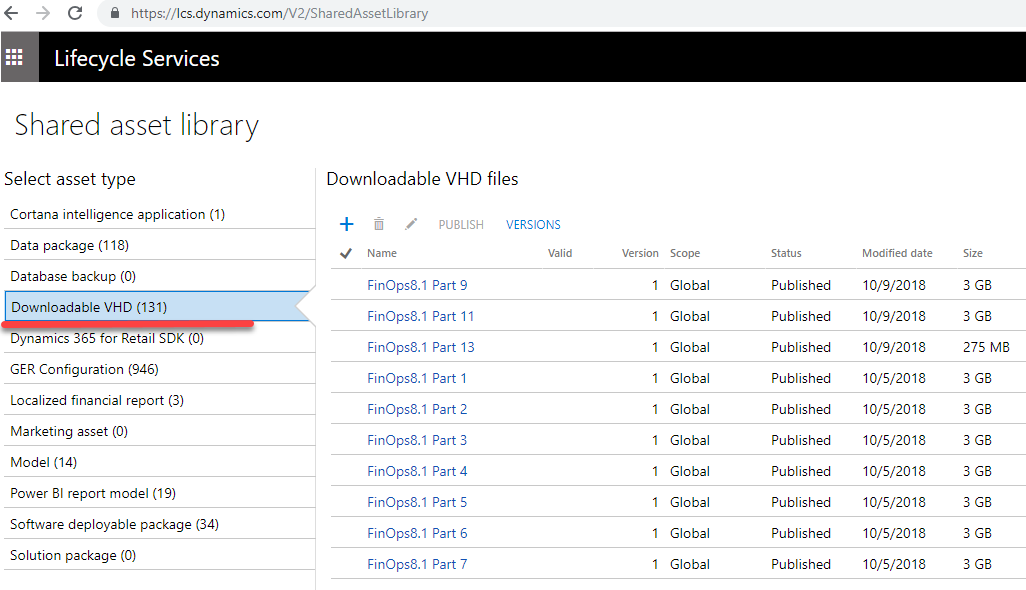
Task: Click the Name column header
Action: [381, 253]
